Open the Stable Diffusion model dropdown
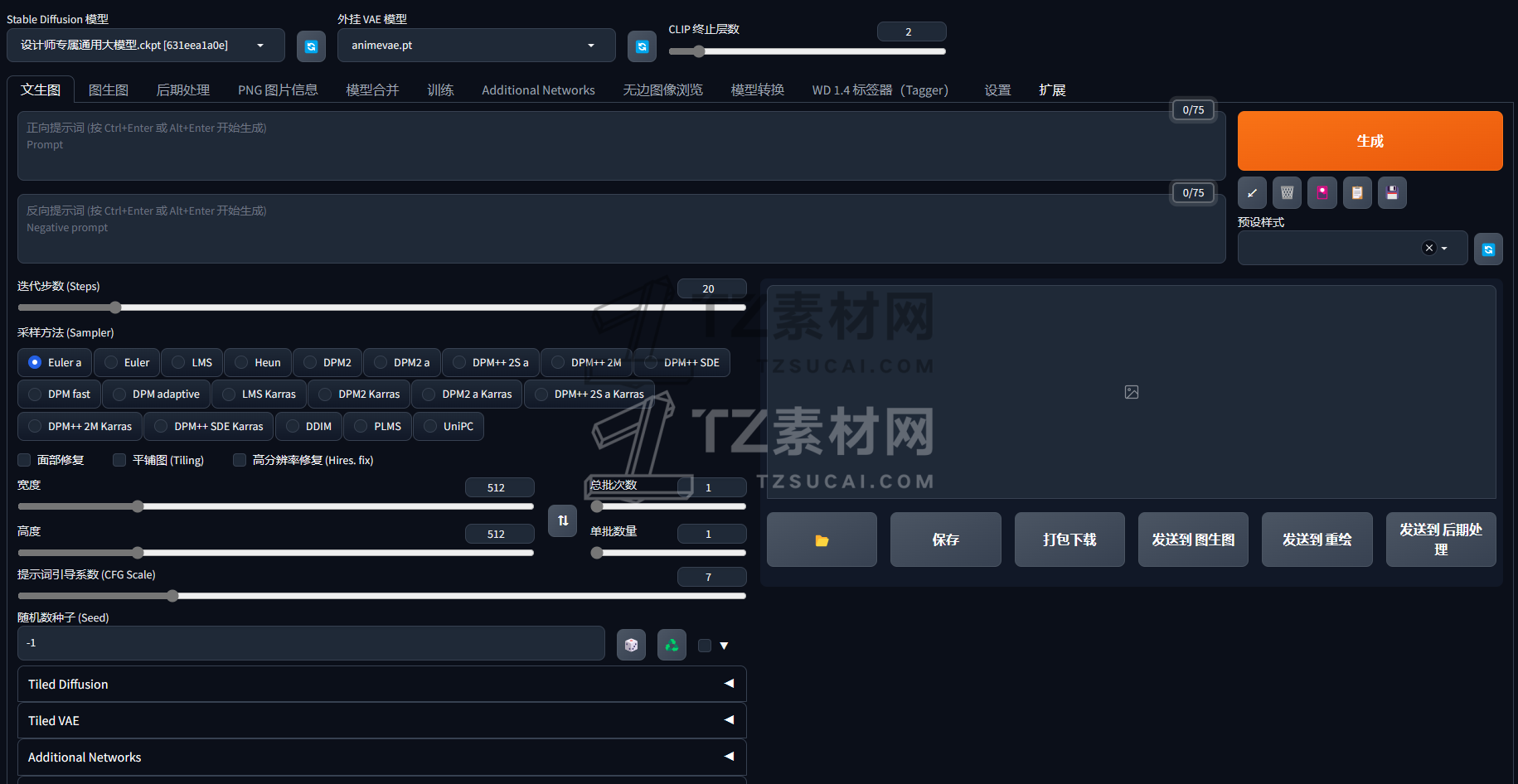This screenshot has width=1518, height=784. coord(146,46)
